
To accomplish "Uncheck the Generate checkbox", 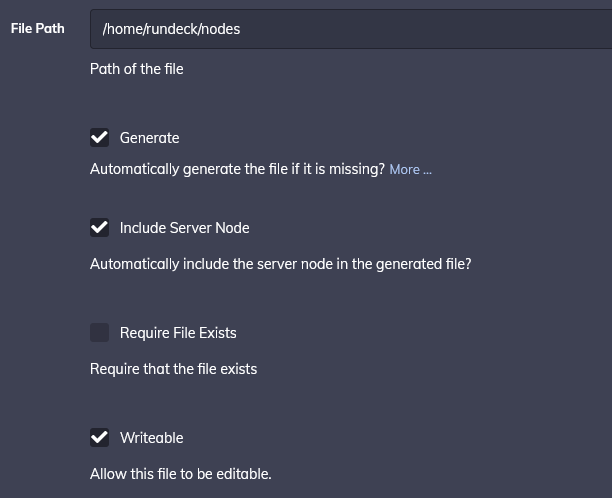I will [100, 138].
